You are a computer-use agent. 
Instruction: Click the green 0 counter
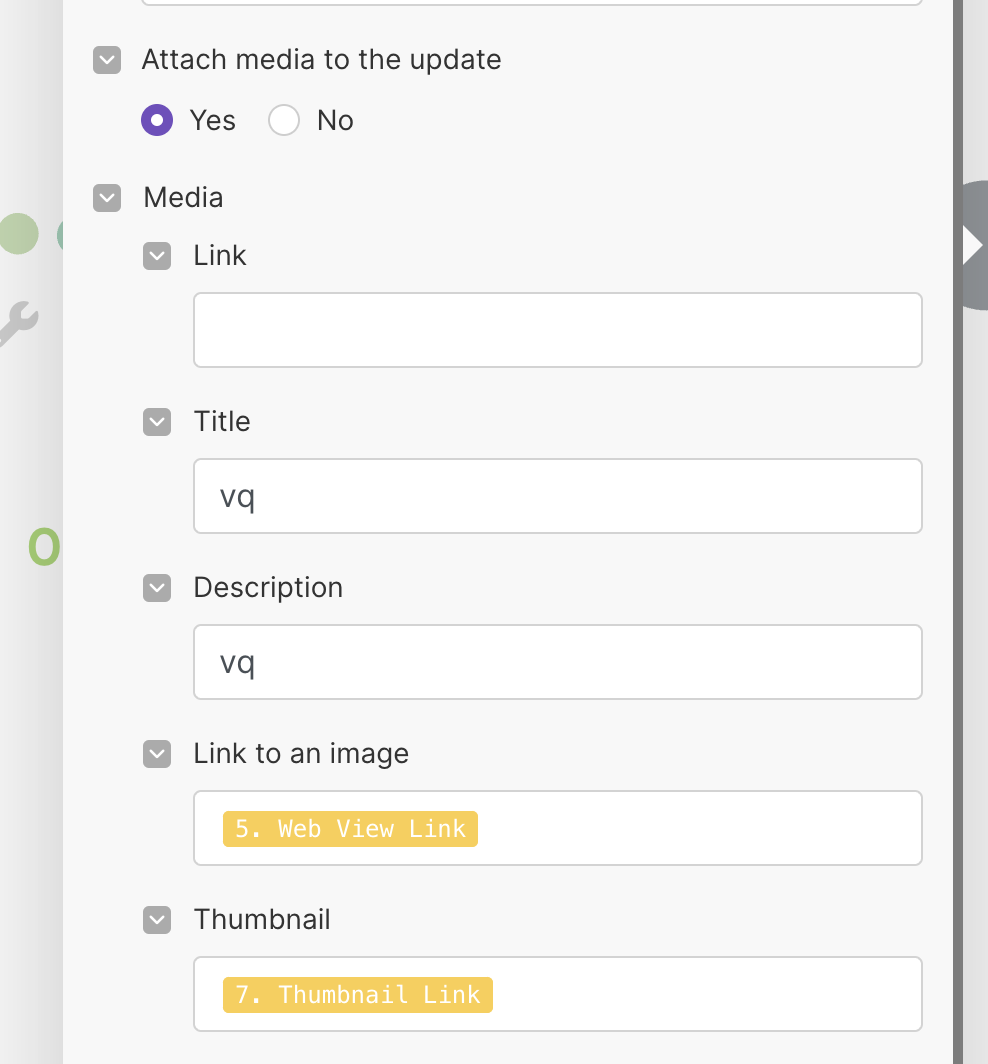(x=44, y=547)
